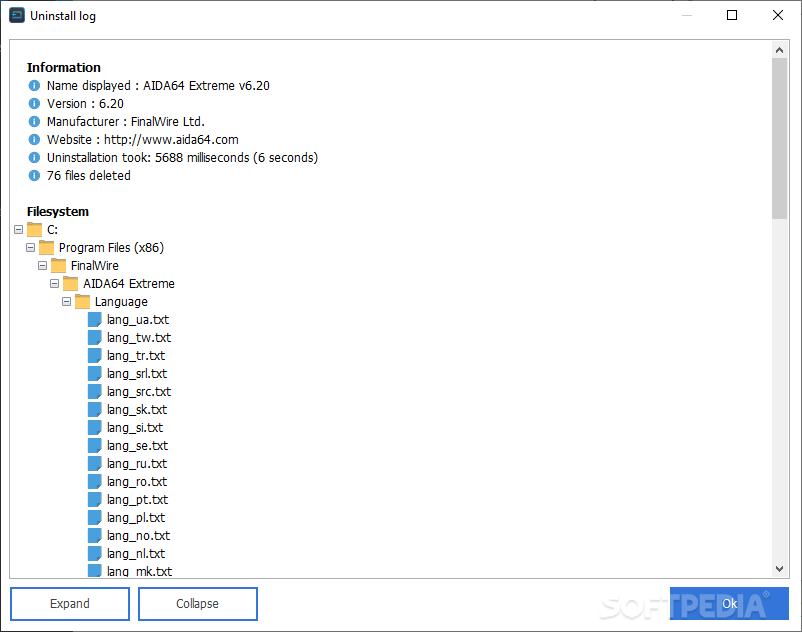Collapse the C: drive tree node
Viewport: 802px width, 633px height.
point(18,230)
